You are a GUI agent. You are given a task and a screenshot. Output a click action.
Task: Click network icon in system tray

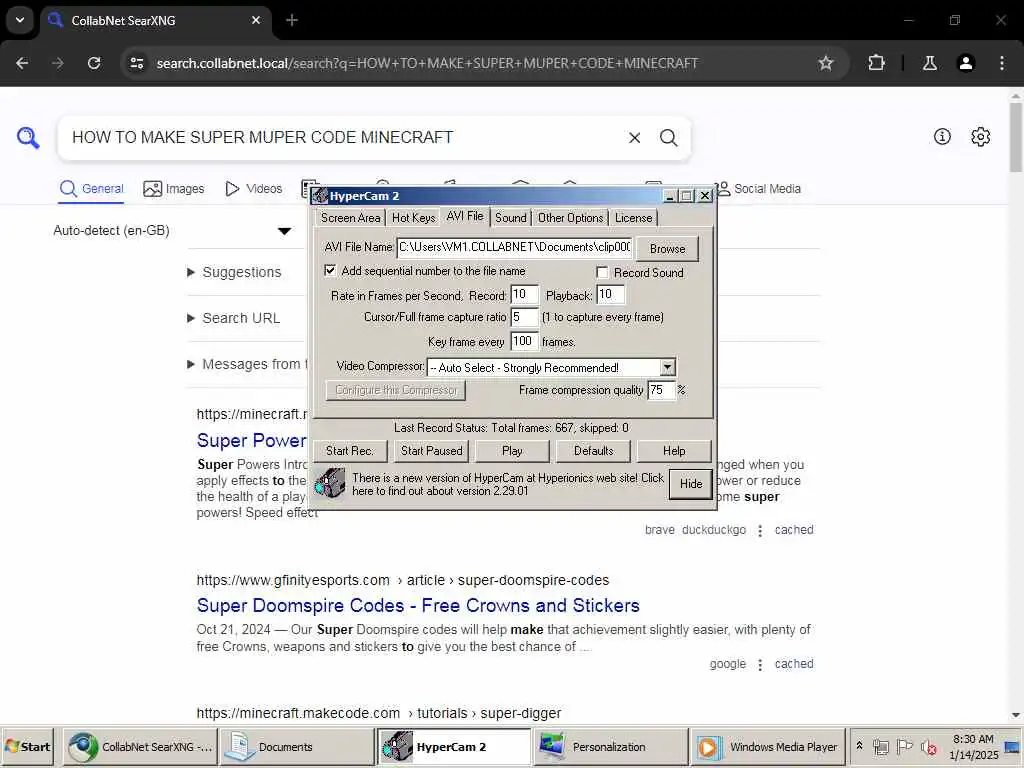pos(881,746)
